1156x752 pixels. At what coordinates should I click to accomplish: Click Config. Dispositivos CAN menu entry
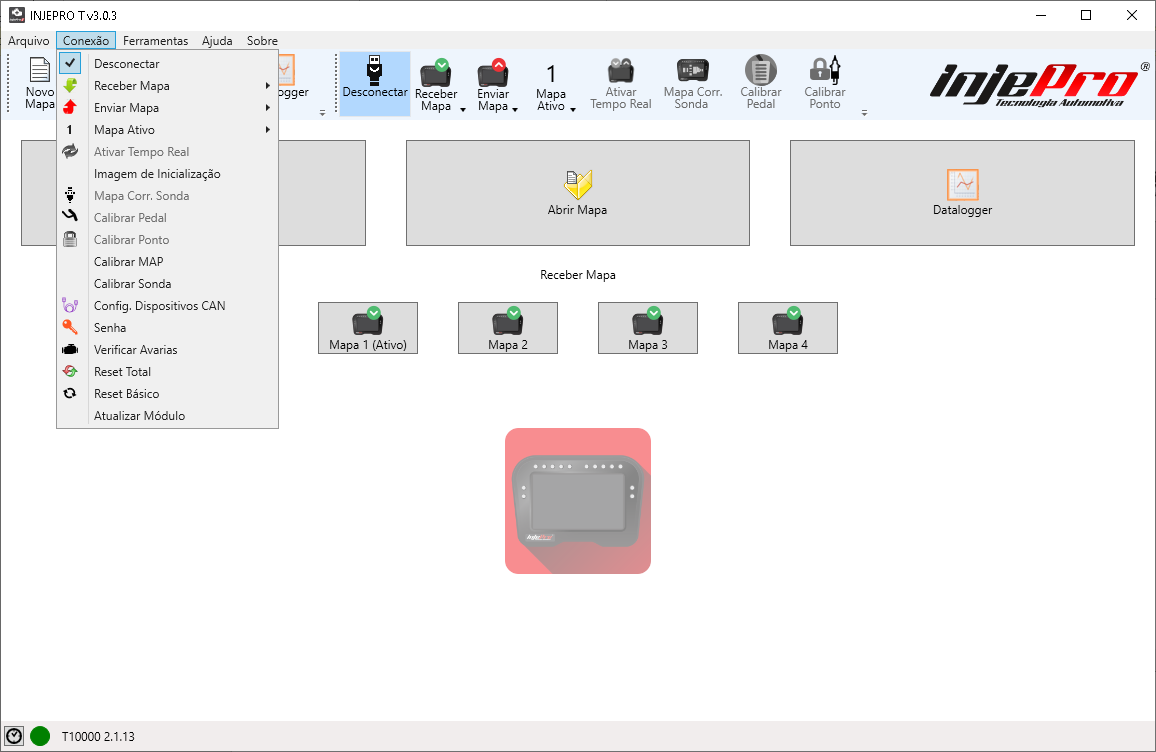(159, 306)
